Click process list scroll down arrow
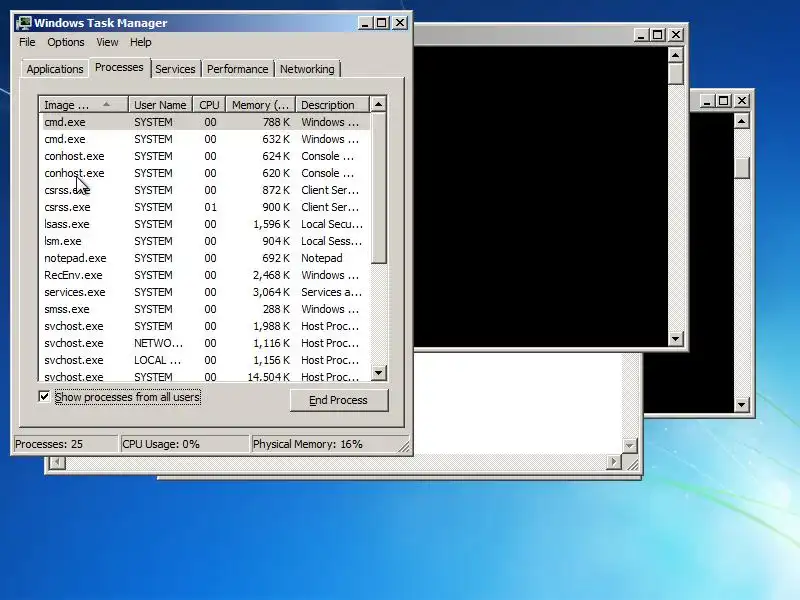The image size is (800, 600). coord(378,372)
